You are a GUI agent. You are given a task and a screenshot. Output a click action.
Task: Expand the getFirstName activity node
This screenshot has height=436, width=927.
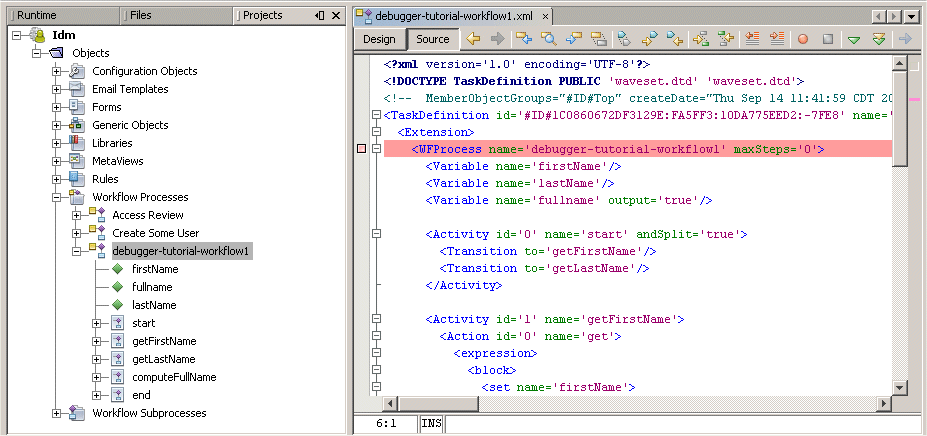click(96, 341)
